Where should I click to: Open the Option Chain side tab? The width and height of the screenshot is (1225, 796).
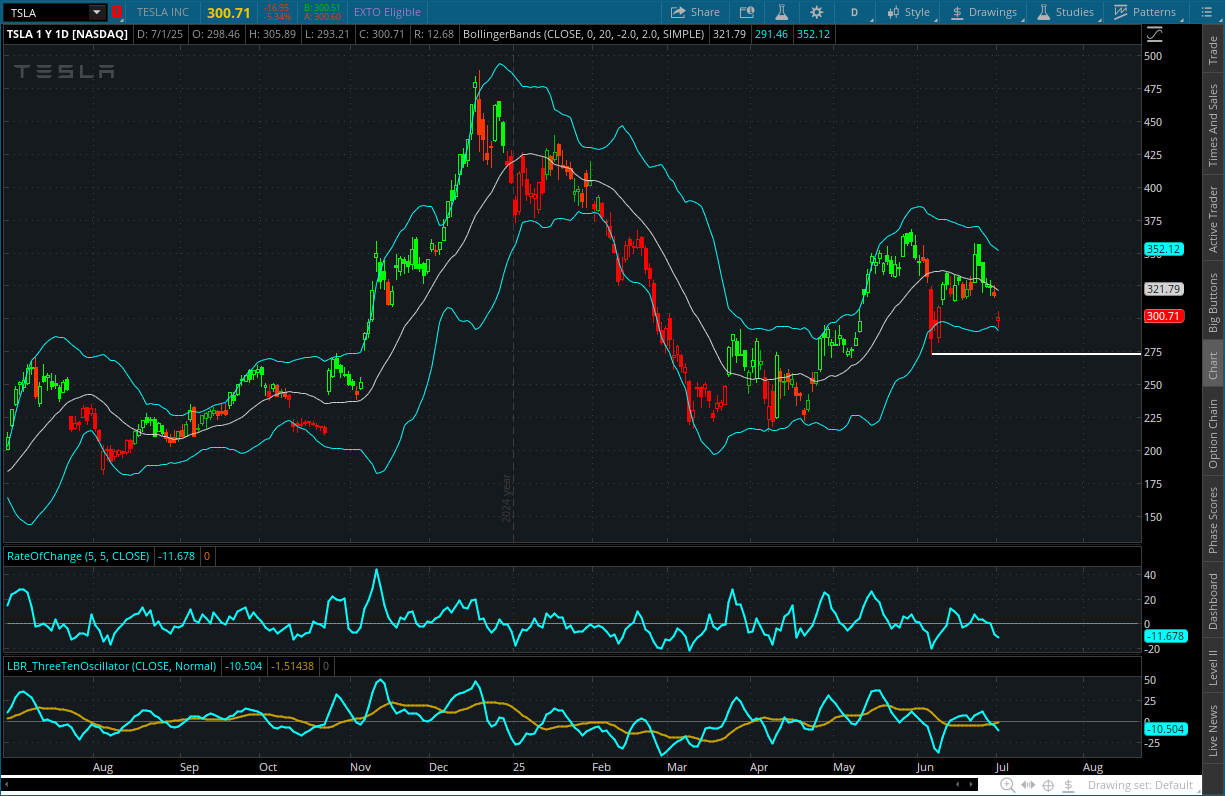tap(1213, 433)
